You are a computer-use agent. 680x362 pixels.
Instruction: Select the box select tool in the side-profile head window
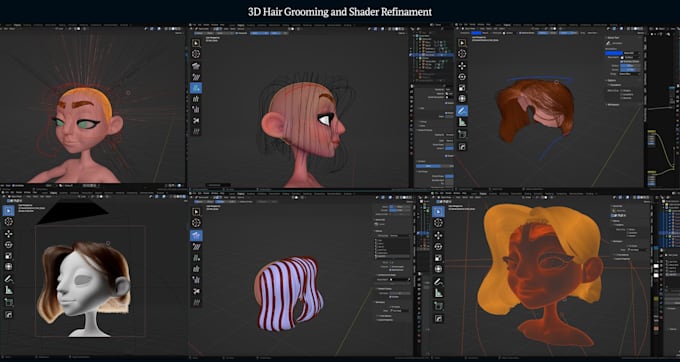196,42
